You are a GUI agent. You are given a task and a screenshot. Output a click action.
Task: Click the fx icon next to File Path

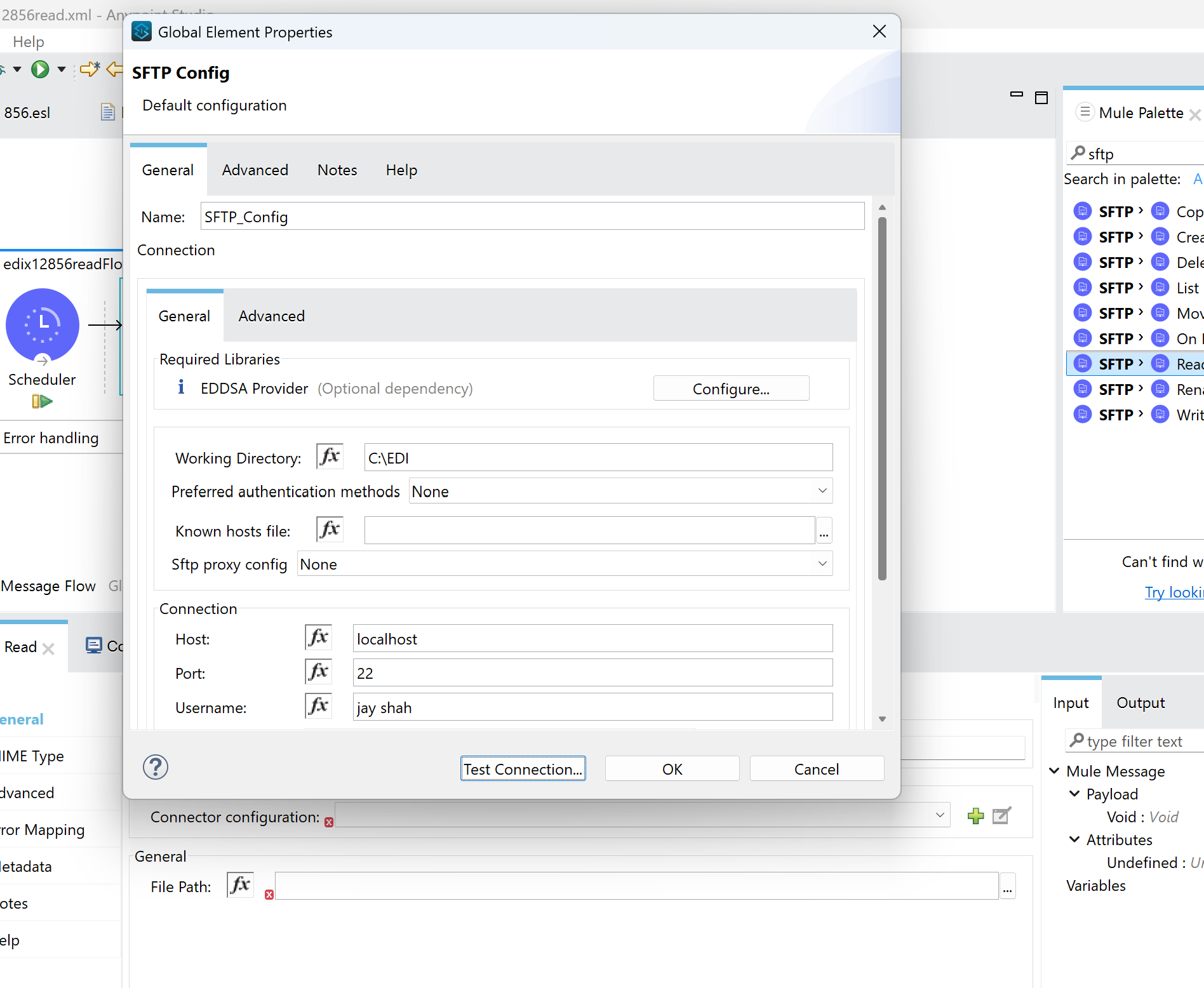pyautogui.click(x=239, y=885)
